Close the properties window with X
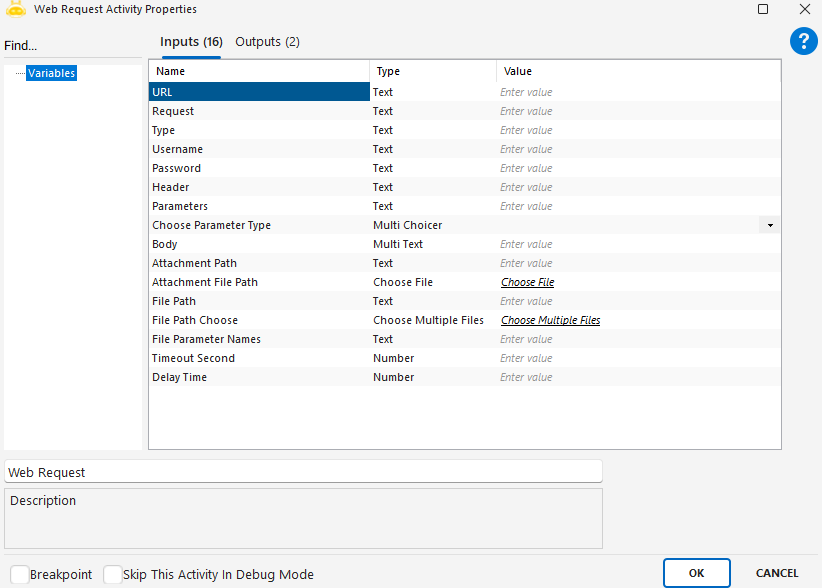Image resolution: width=822 pixels, height=588 pixels. point(804,9)
